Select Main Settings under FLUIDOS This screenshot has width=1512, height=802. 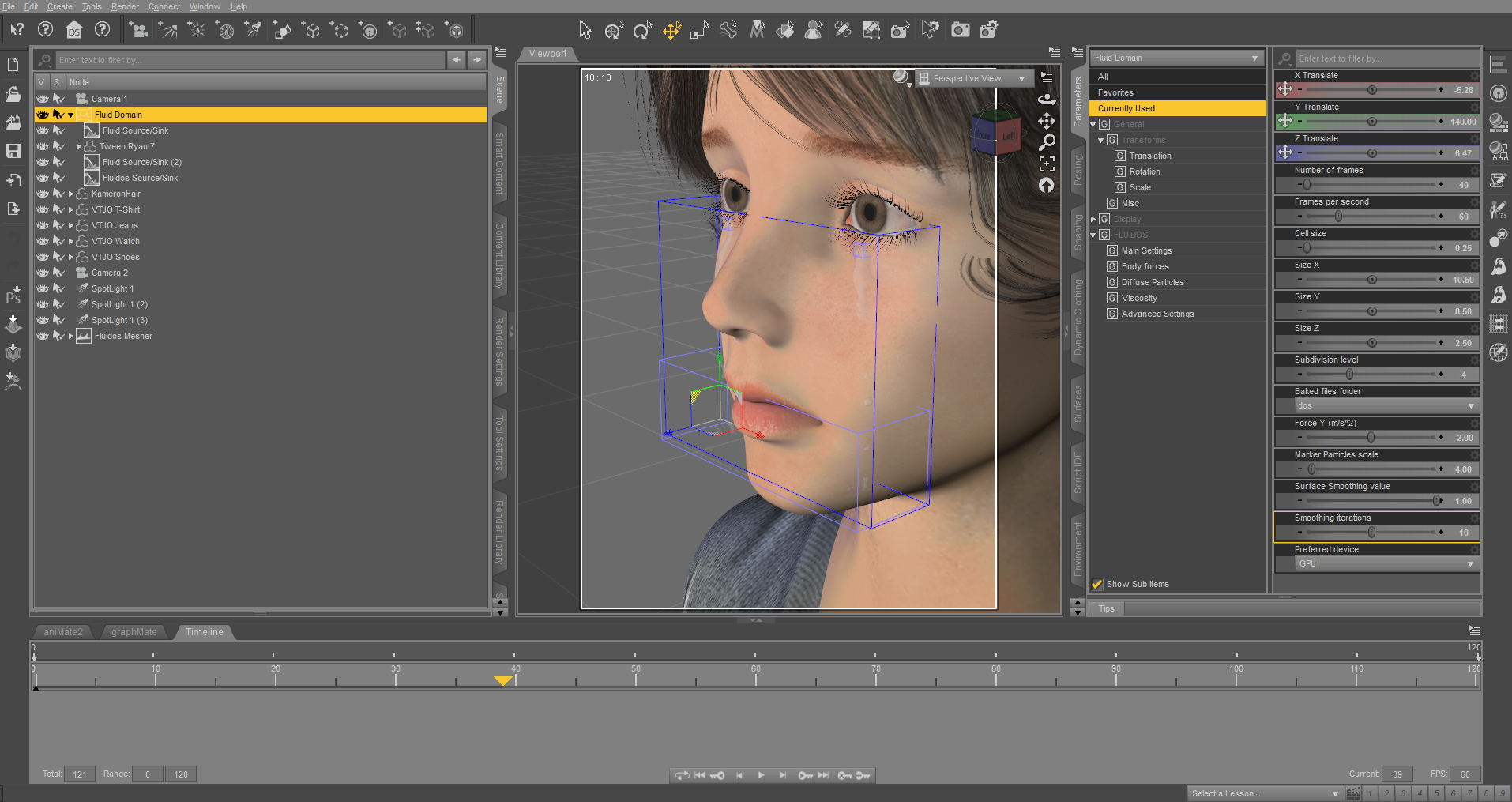pyautogui.click(x=1146, y=250)
